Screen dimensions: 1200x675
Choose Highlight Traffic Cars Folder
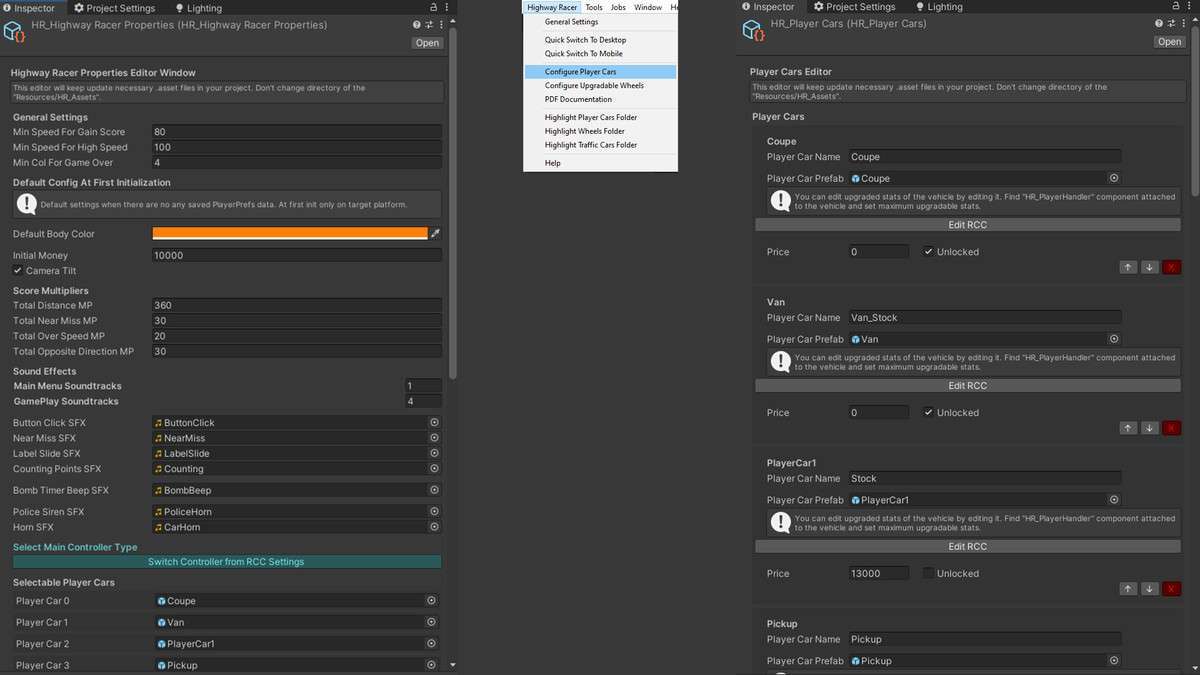coord(600,145)
